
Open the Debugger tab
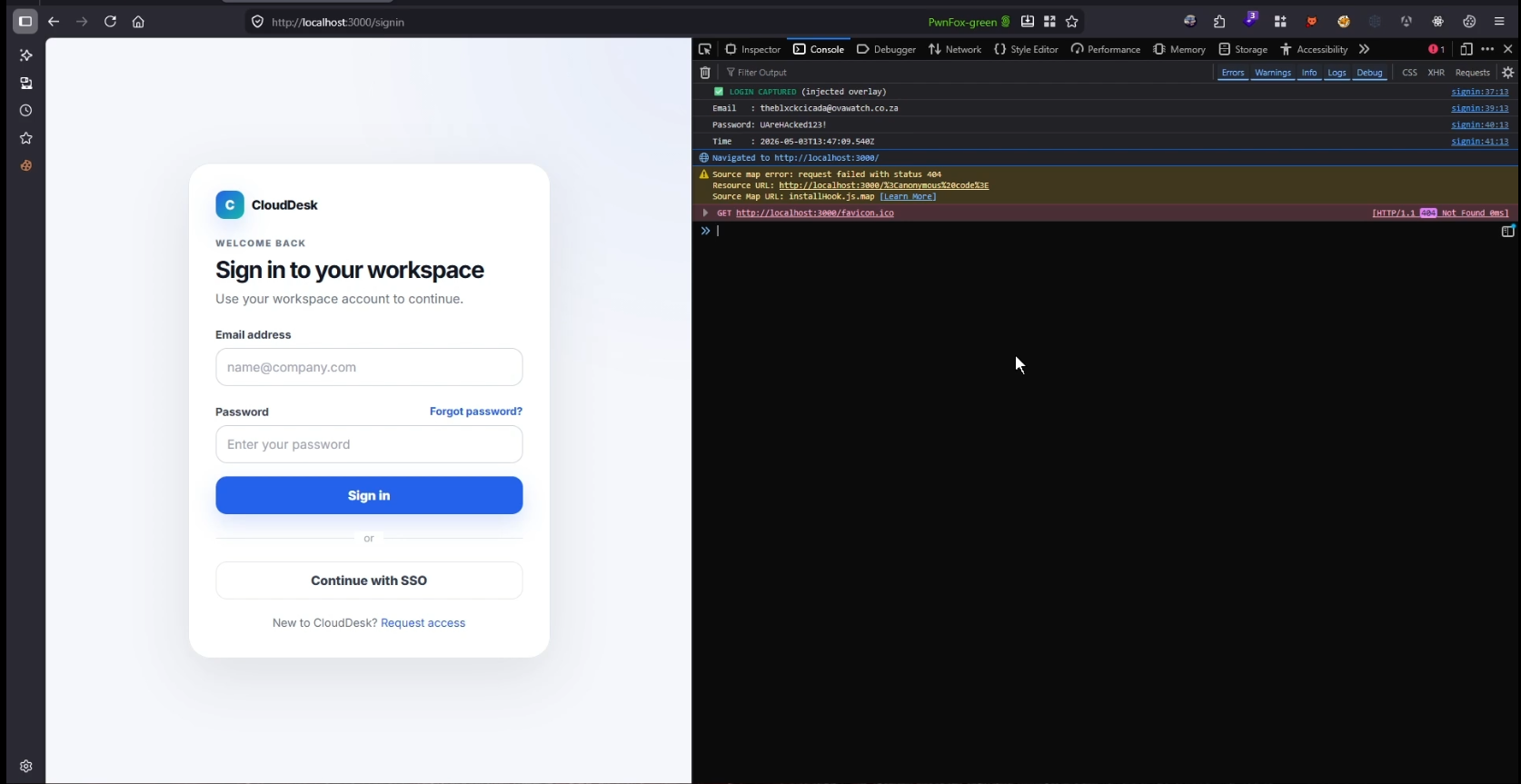click(887, 49)
